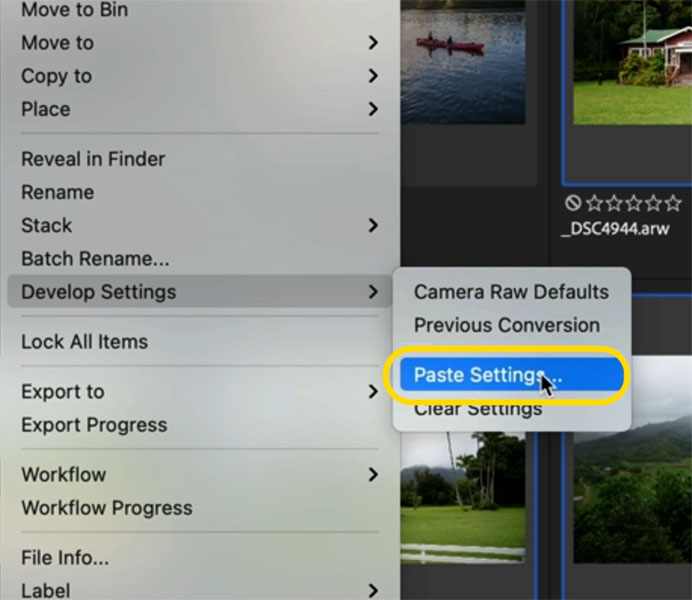Select the red house thumbnail
The width and height of the screenshot is (692, 600).
point(632,62)
